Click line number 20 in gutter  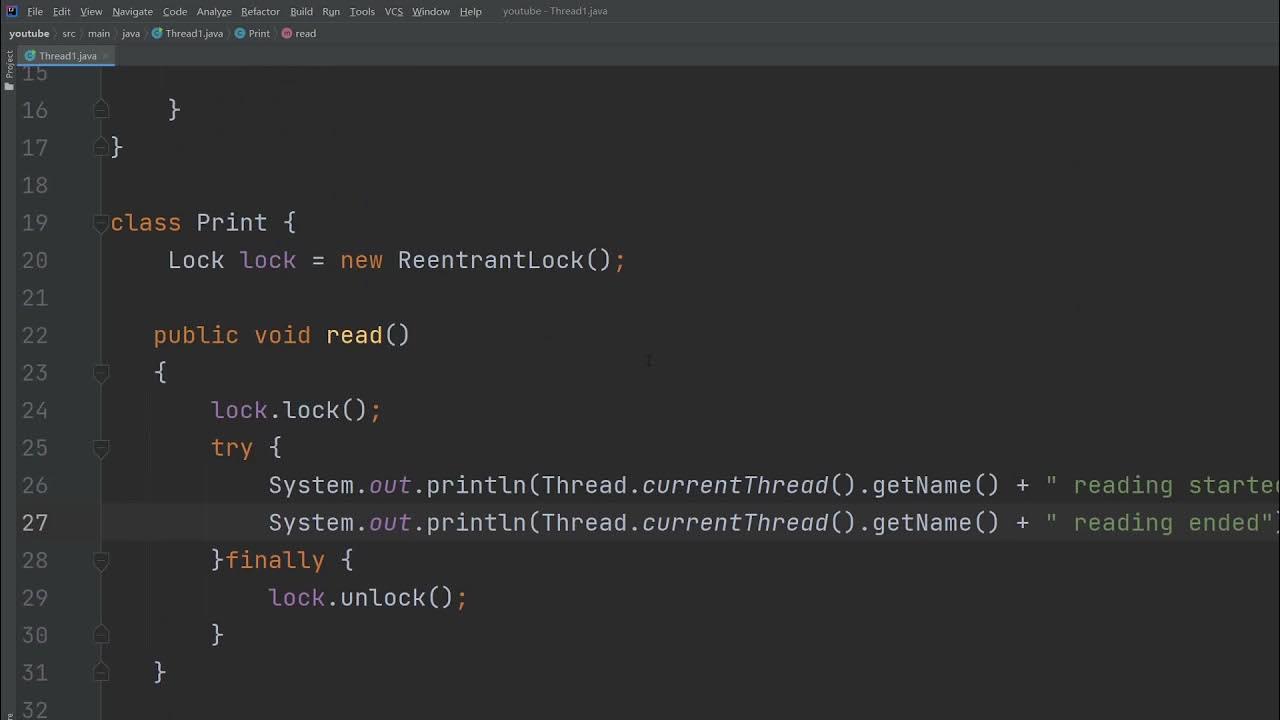pos(35,260)
